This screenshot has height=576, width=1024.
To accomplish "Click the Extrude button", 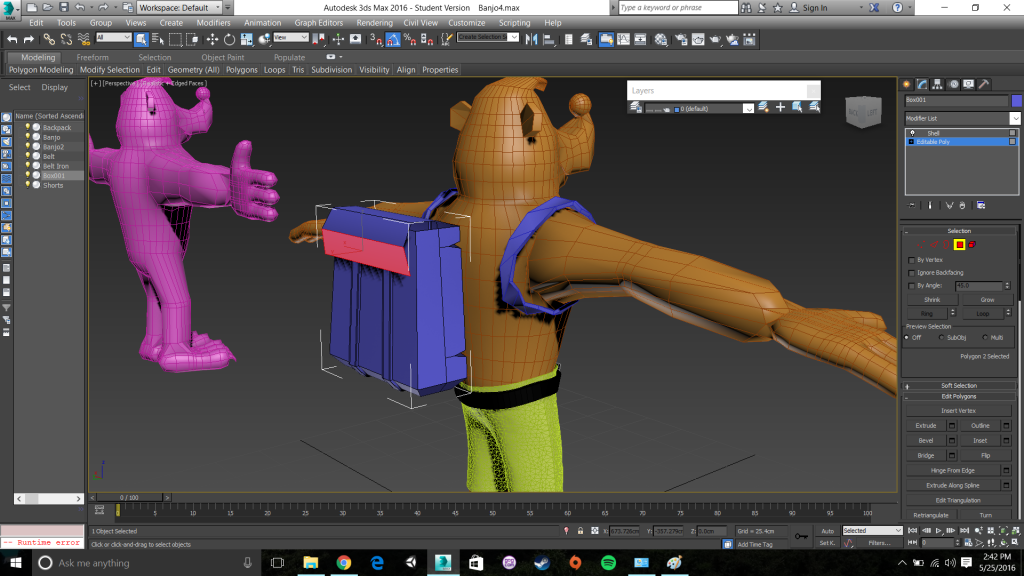I will (x=926, y=425).
